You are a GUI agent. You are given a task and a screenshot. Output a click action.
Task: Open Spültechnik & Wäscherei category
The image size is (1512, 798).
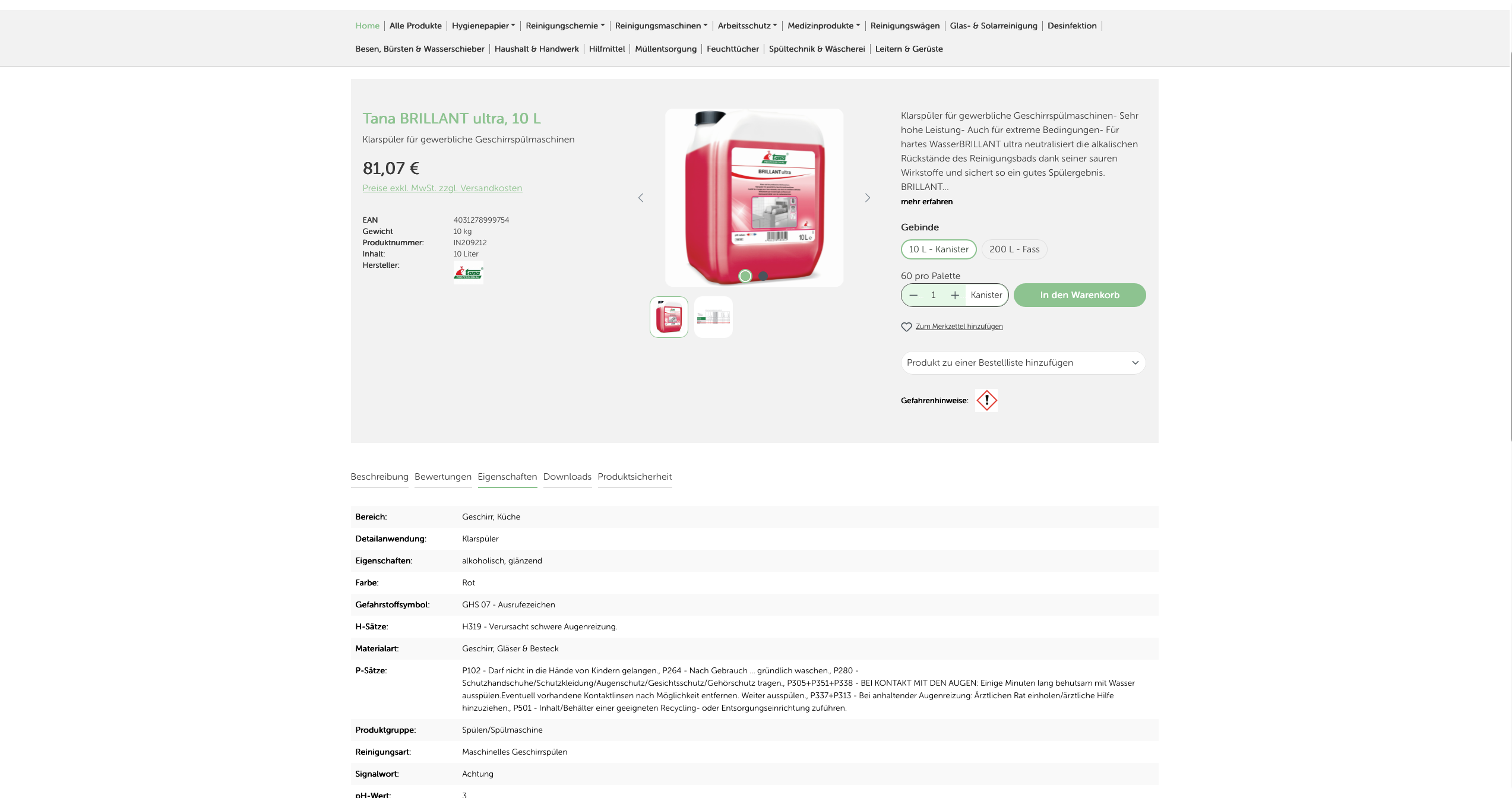(817, 49)
